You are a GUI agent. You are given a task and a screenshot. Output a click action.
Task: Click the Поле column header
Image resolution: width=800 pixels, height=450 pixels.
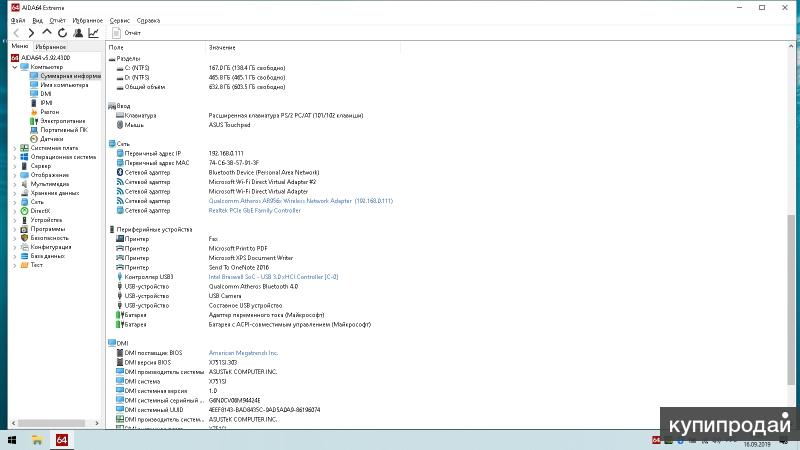[x=156, y=47]
